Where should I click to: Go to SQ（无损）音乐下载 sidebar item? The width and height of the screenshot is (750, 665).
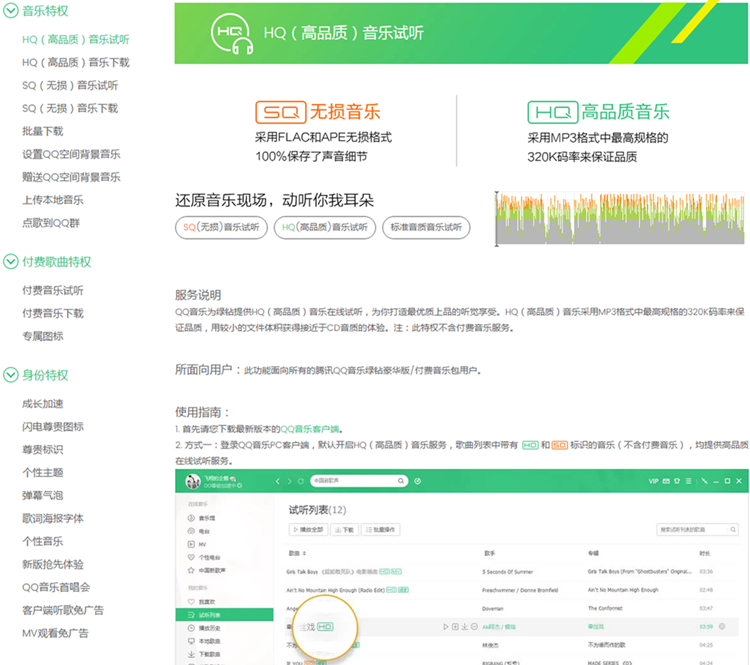(70, 108)
